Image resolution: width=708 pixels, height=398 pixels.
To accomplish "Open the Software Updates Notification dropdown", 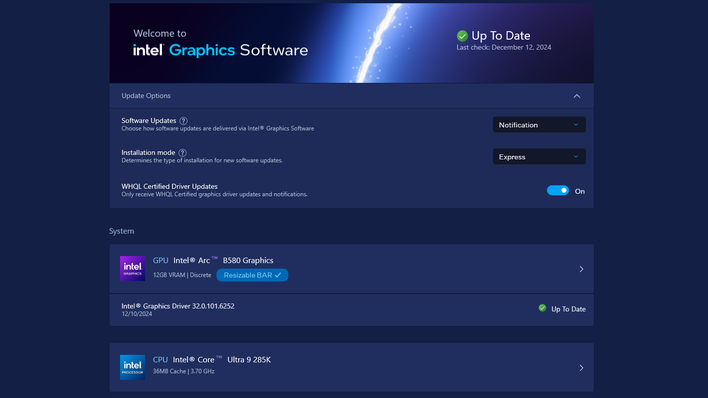I will 539,125.
